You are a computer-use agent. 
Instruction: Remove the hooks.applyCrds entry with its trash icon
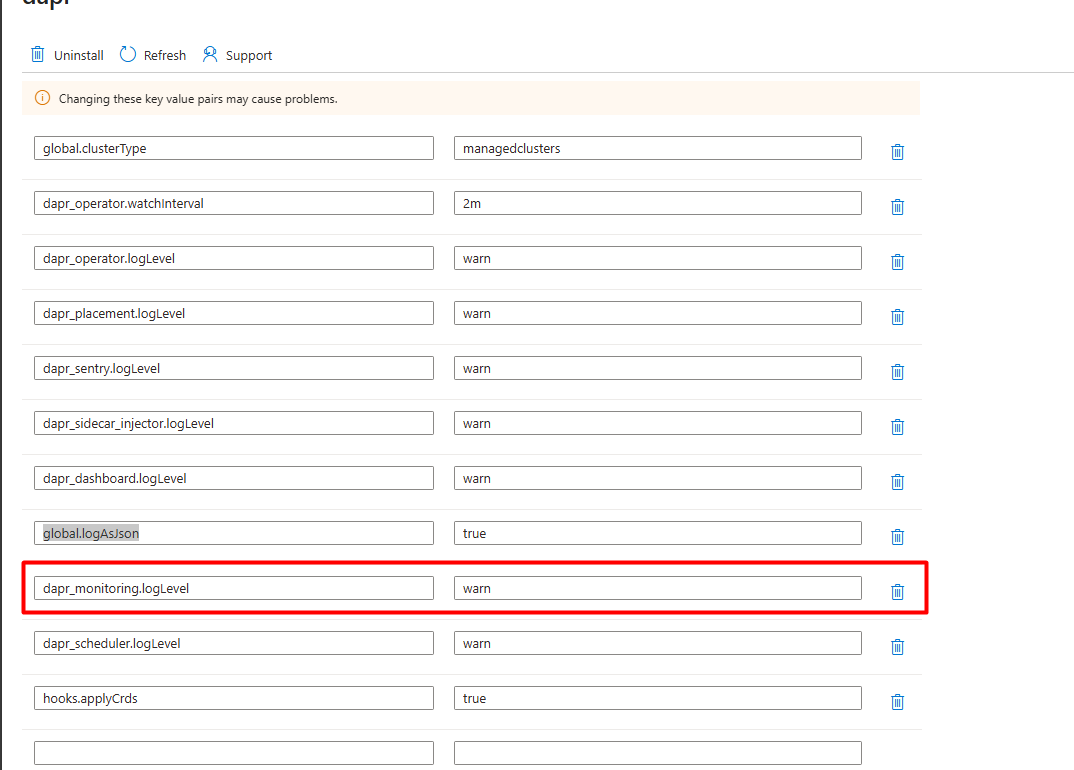(x=897, y=701)
